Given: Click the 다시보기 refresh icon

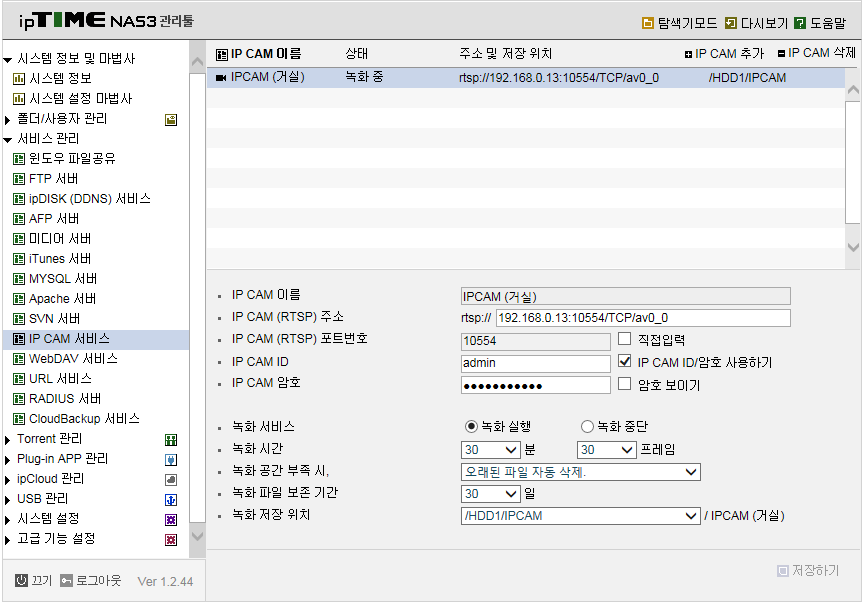Looking at the screenshot, I should (730, 23).
